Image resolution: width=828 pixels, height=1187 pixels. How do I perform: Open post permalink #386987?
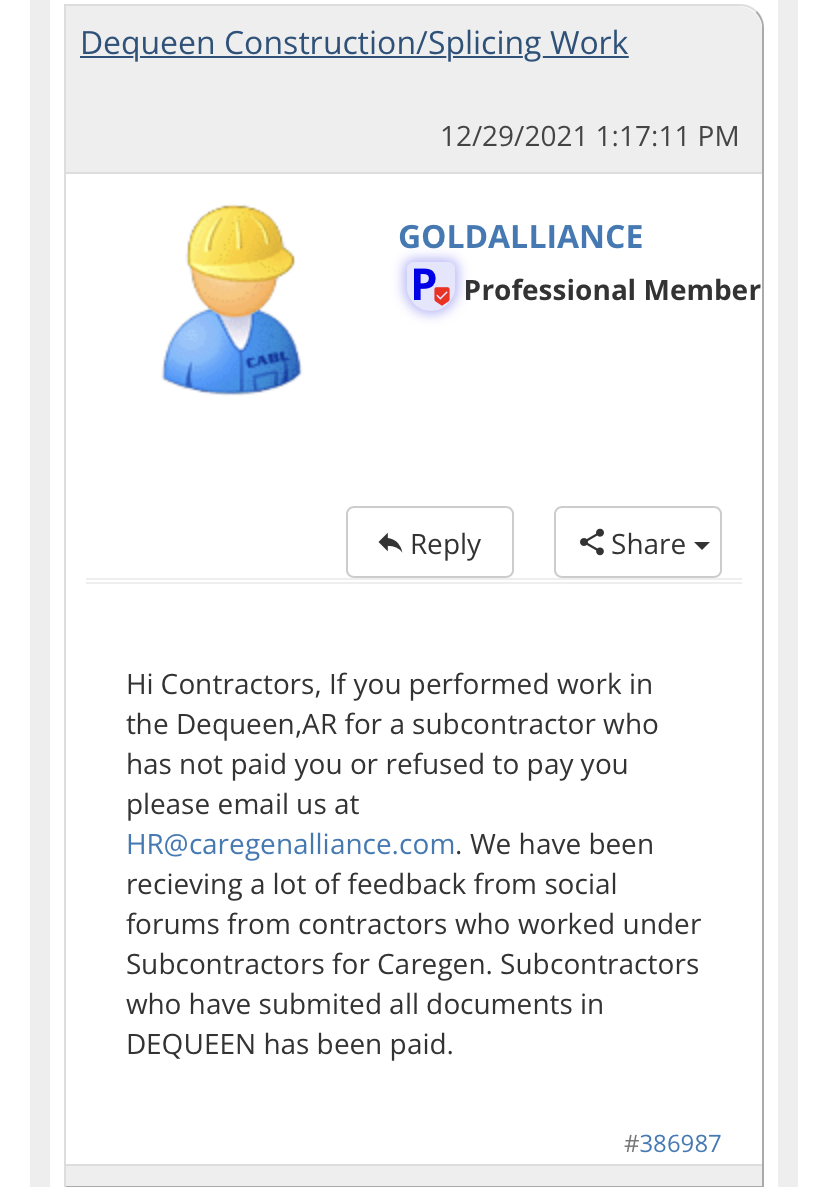(672, 1144)
